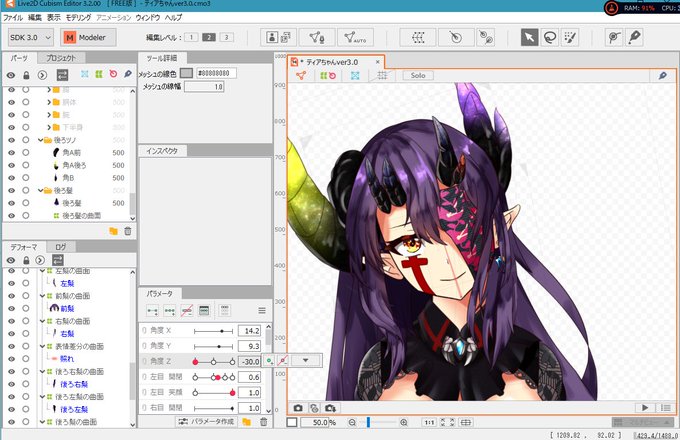This screenshot has height=440, width=680.
Task: Select the arrow selection tool
Action: pos(530,38)
